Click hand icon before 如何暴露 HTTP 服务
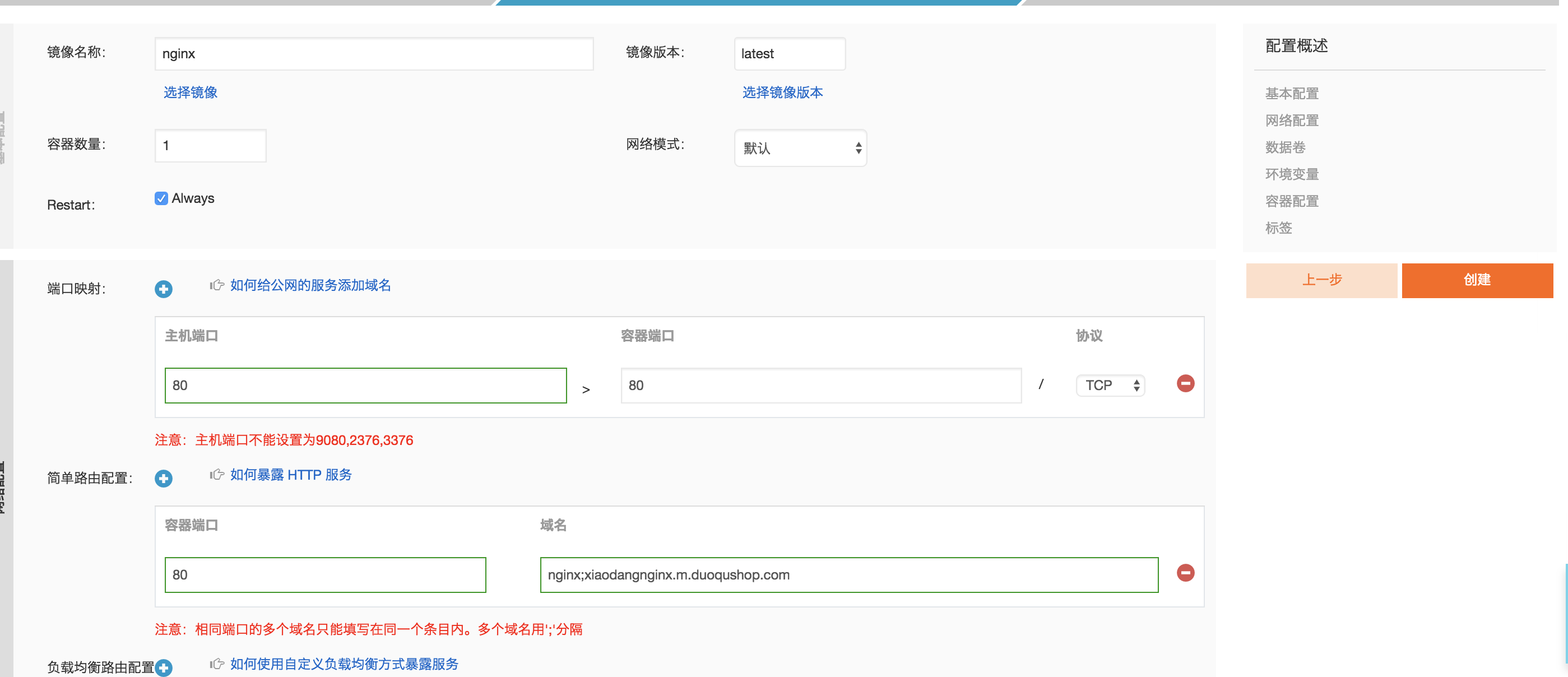The image size is (1568, 677). [217, 474]
